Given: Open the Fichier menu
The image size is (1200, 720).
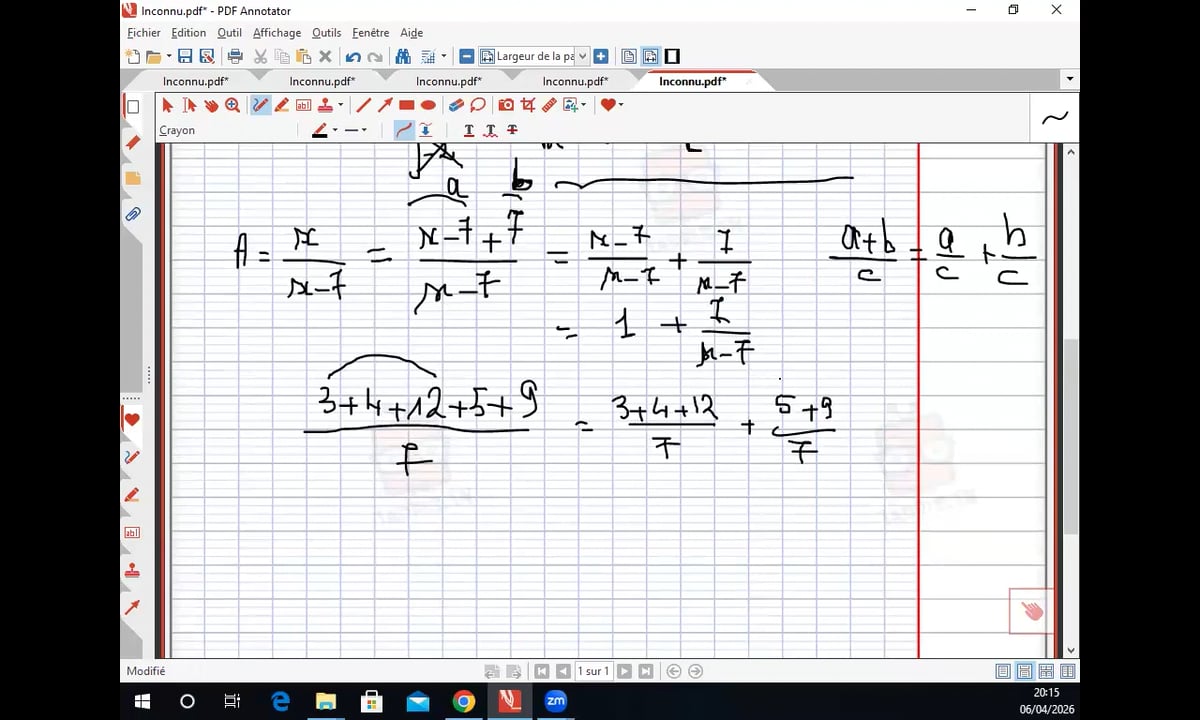Looking at the screenshot, I should tap(144, 33).
